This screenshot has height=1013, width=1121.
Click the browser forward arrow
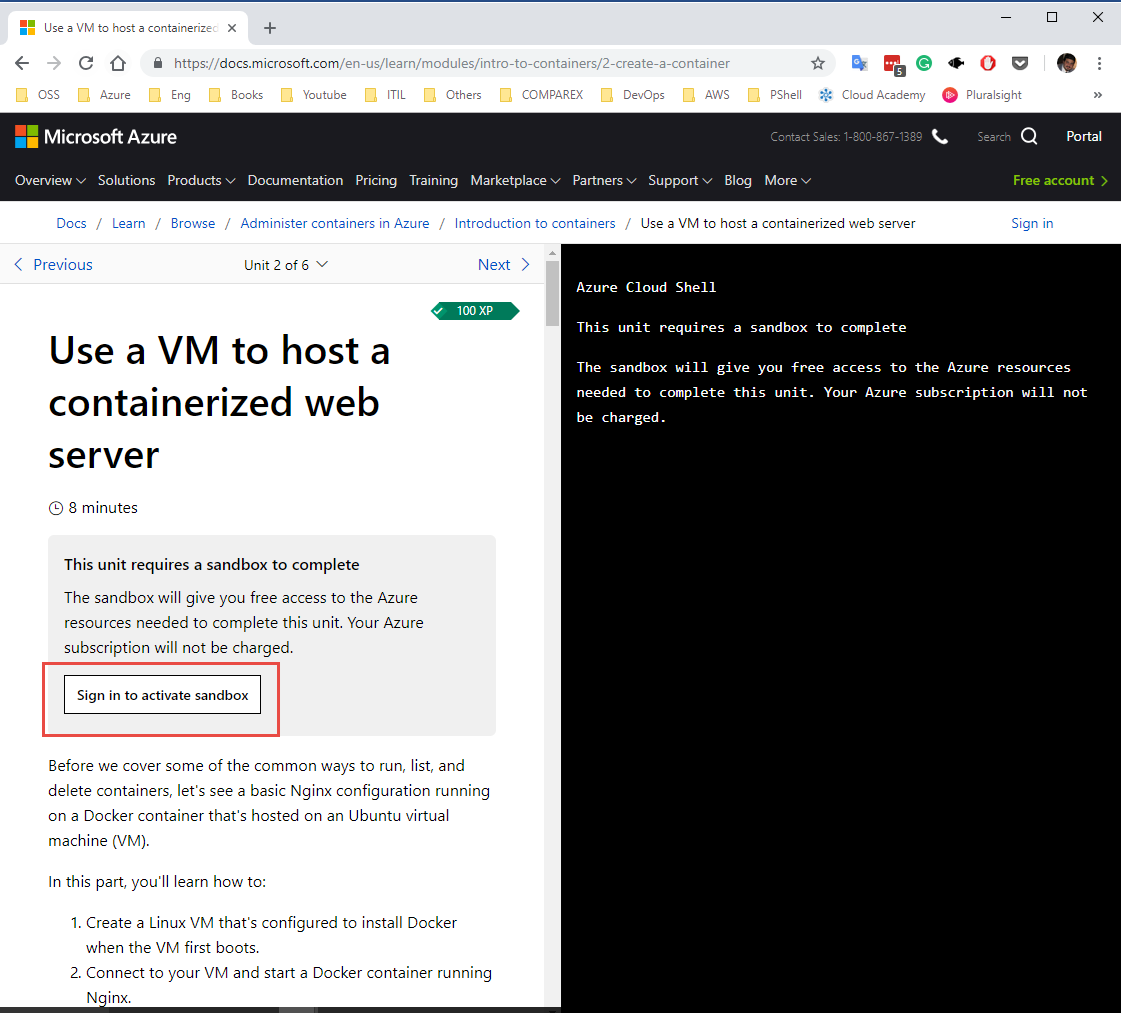pos(54,63)
